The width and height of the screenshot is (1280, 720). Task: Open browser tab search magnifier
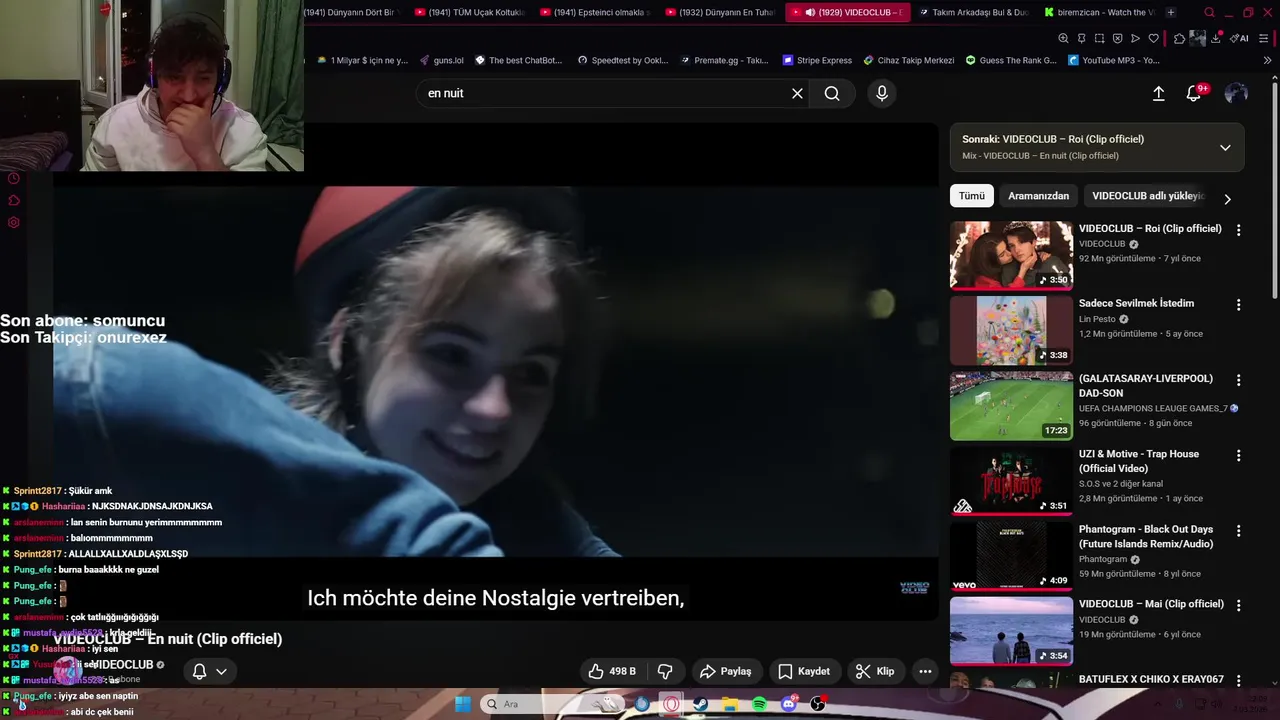point(1209,12)
